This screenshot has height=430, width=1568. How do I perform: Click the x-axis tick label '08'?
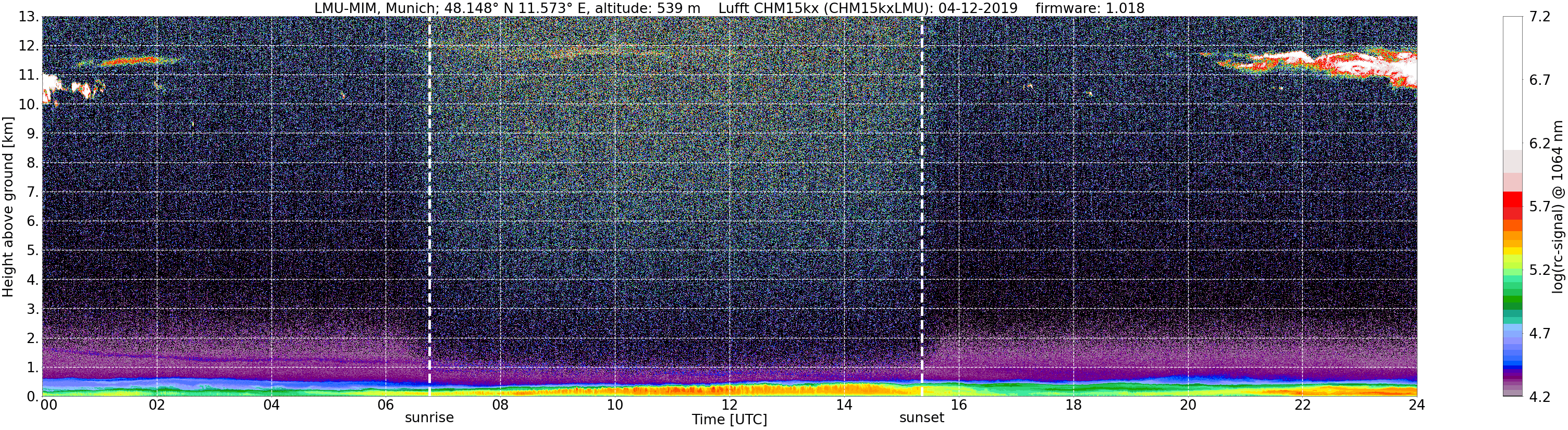point(500,405)
